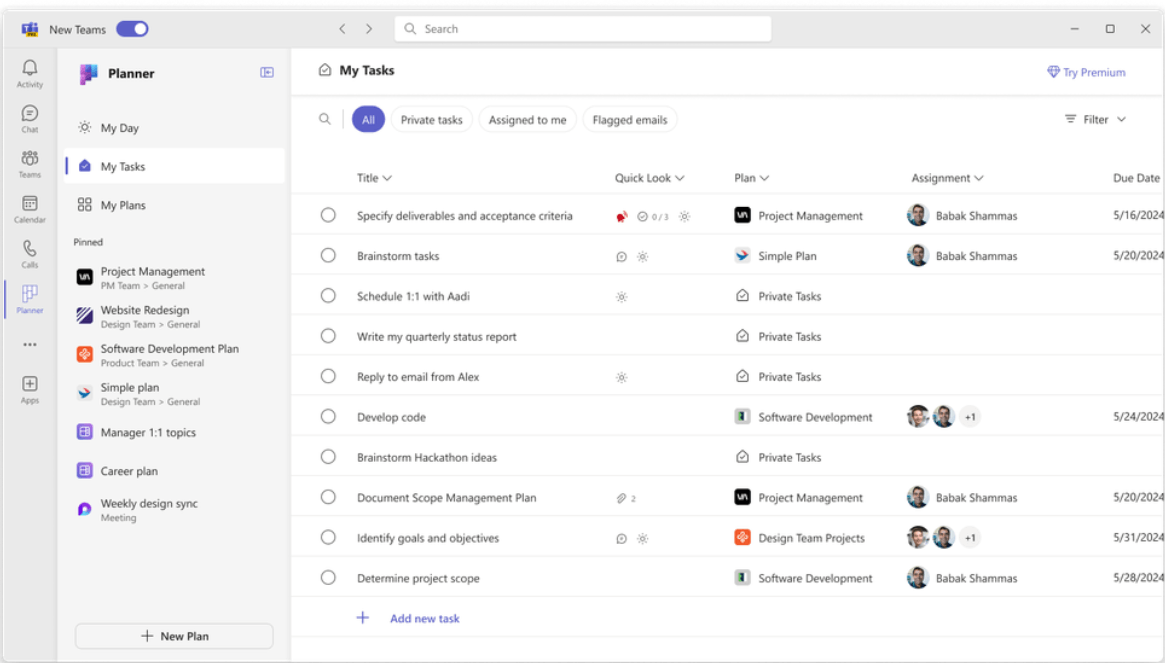The width and height of the screenshot is (1165, 663).
Task: Click the Try Premium diamond icon
Action: pos(1053,72)
